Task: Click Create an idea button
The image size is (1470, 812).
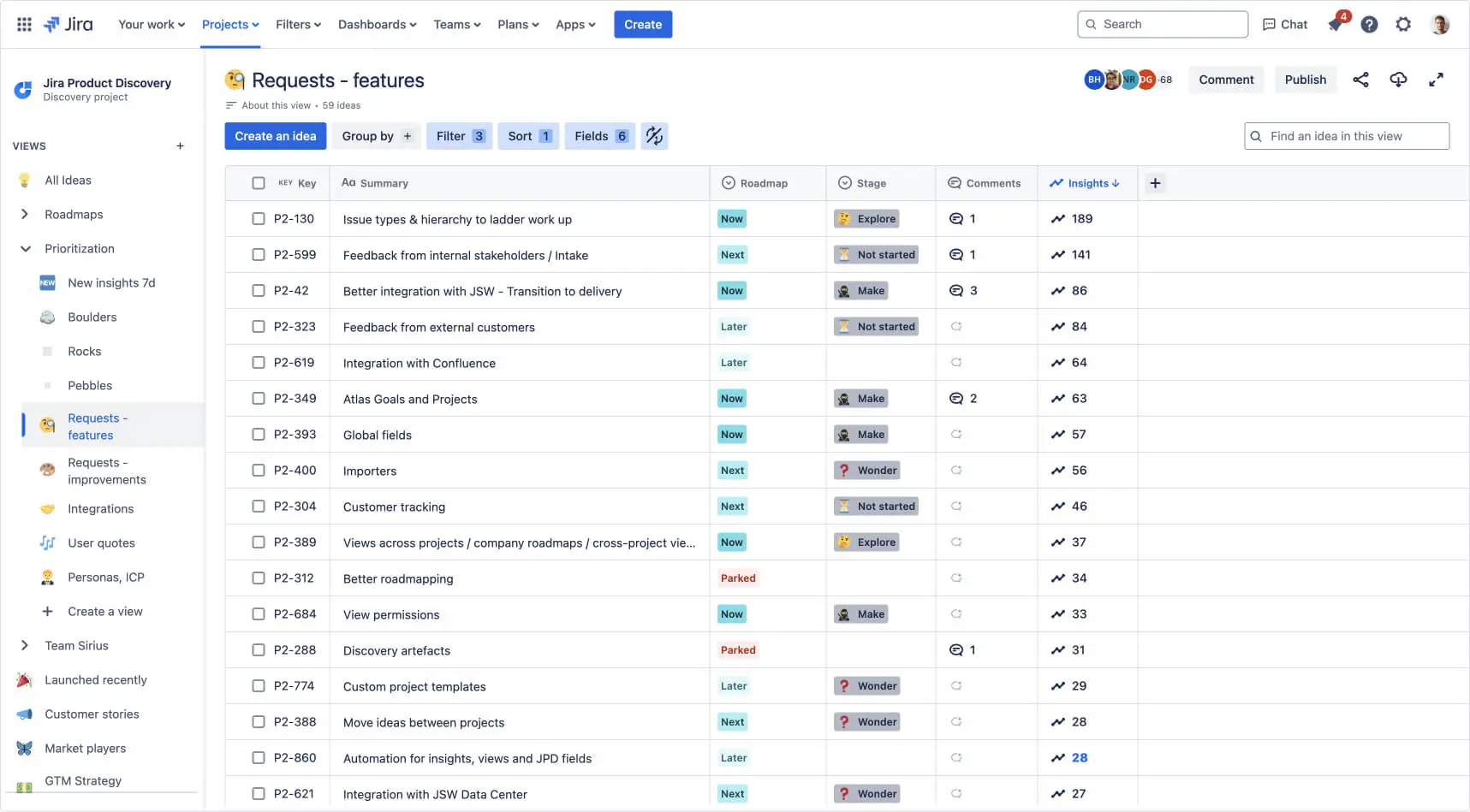Action: coord(276,136)
